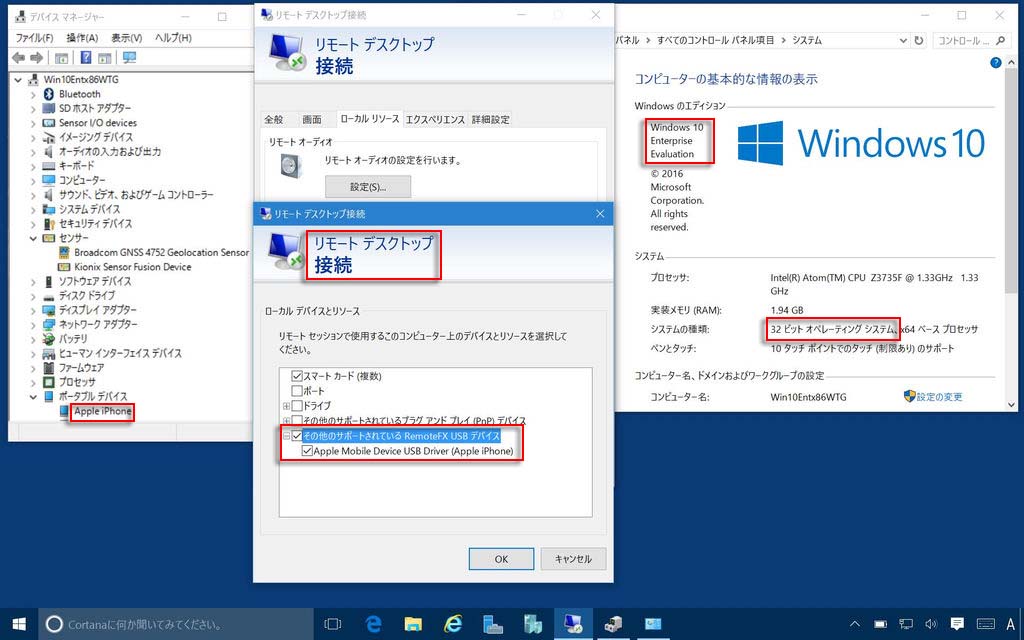The width and height of the screenshot is (1024, 640).
Task: Expand the ディスプレイ アダプター category arrow
Action: tap(33, 310)
